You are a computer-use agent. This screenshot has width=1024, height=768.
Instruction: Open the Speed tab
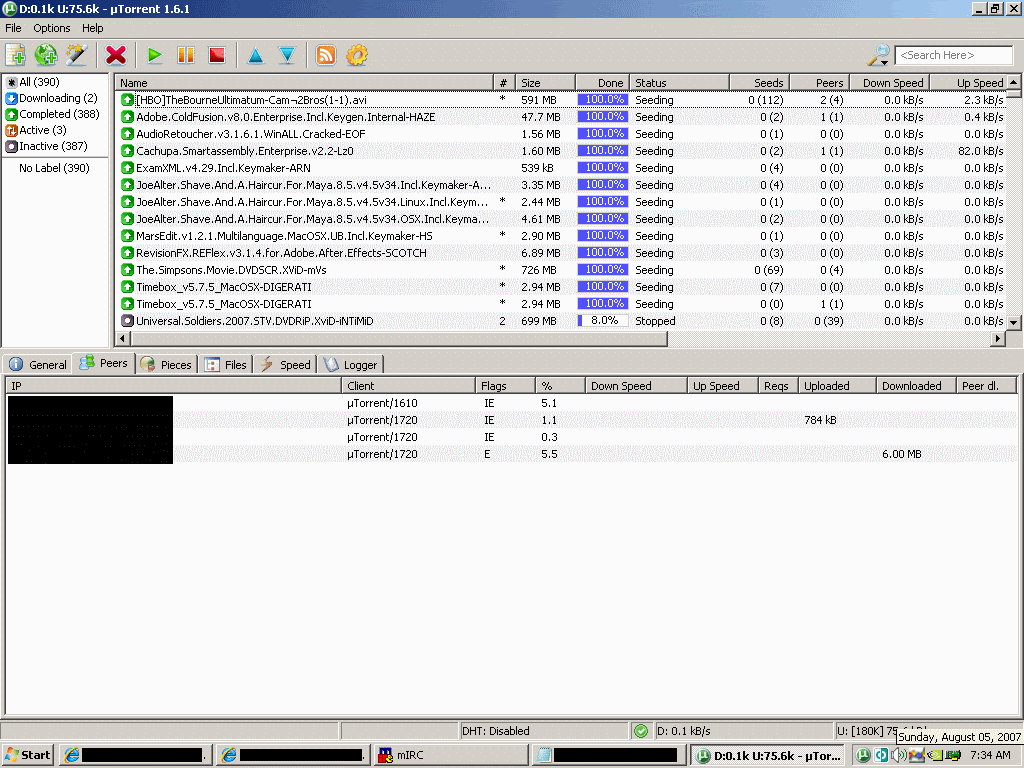click(x=285, y=365)
